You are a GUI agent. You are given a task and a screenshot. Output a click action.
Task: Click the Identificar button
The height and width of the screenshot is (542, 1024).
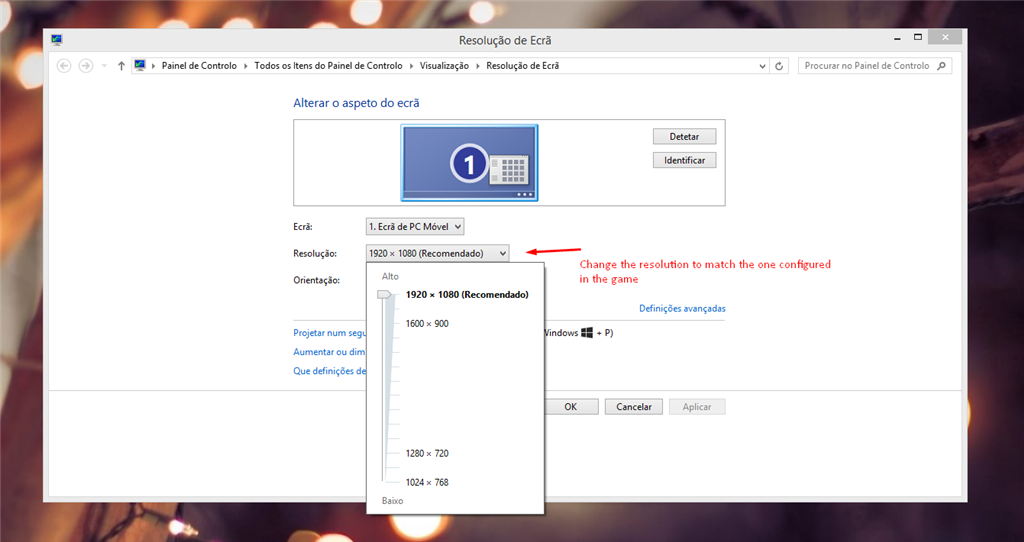click(x=684, y=160)
